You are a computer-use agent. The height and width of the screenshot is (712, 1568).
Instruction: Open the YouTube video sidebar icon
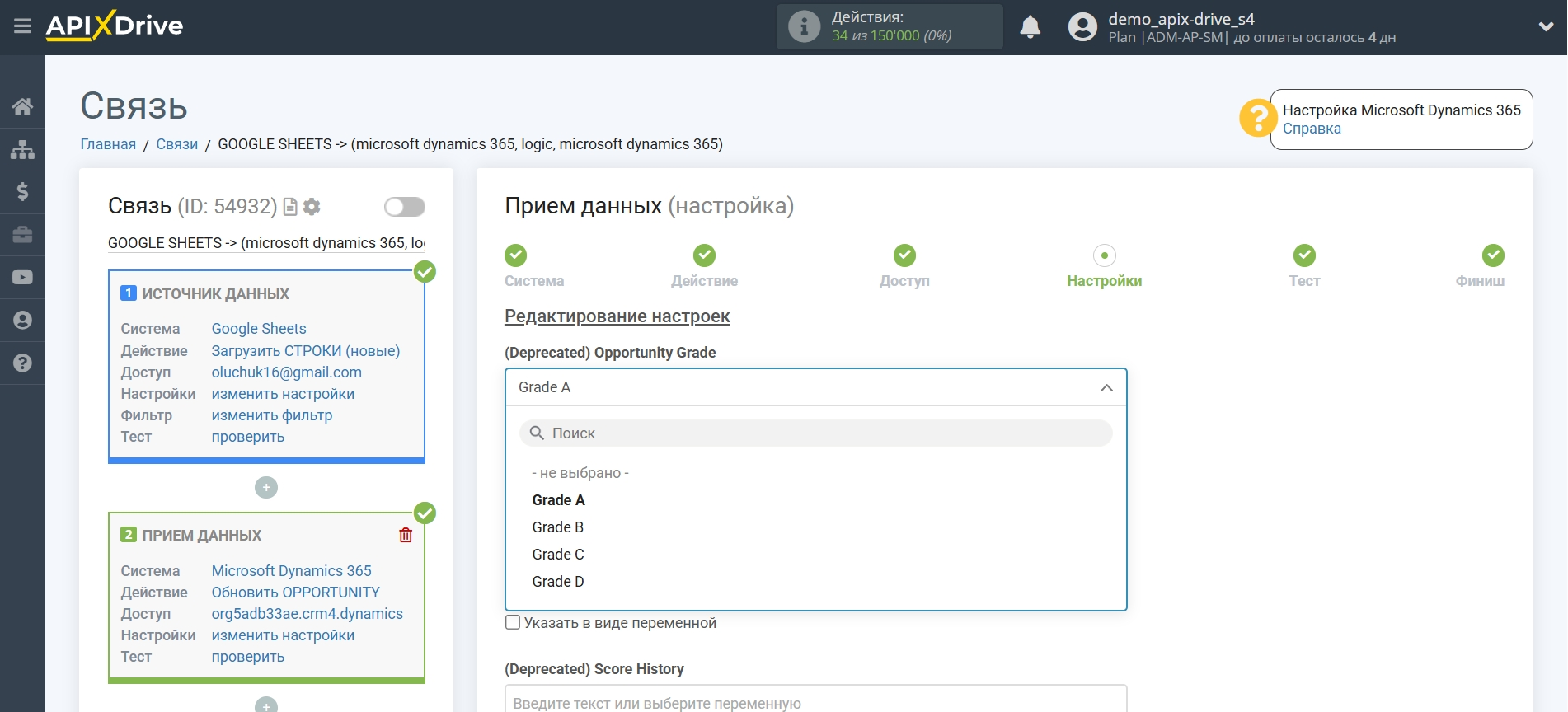pos(22,278)
